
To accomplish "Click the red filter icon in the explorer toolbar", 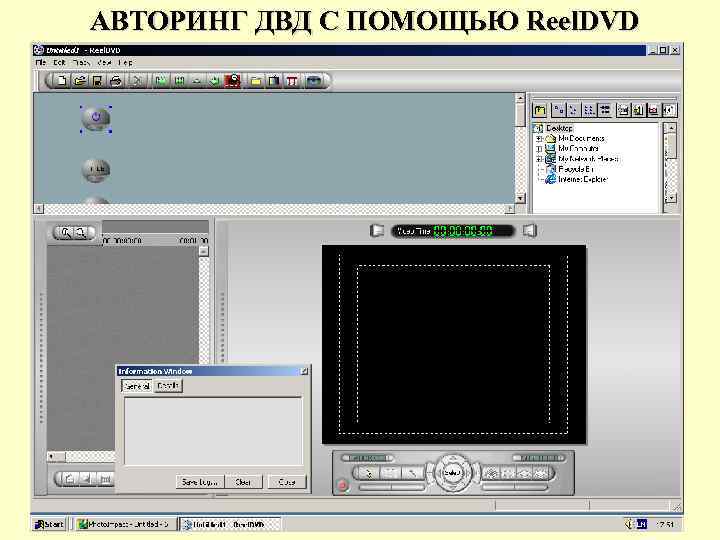I will (x=653, y=110).
